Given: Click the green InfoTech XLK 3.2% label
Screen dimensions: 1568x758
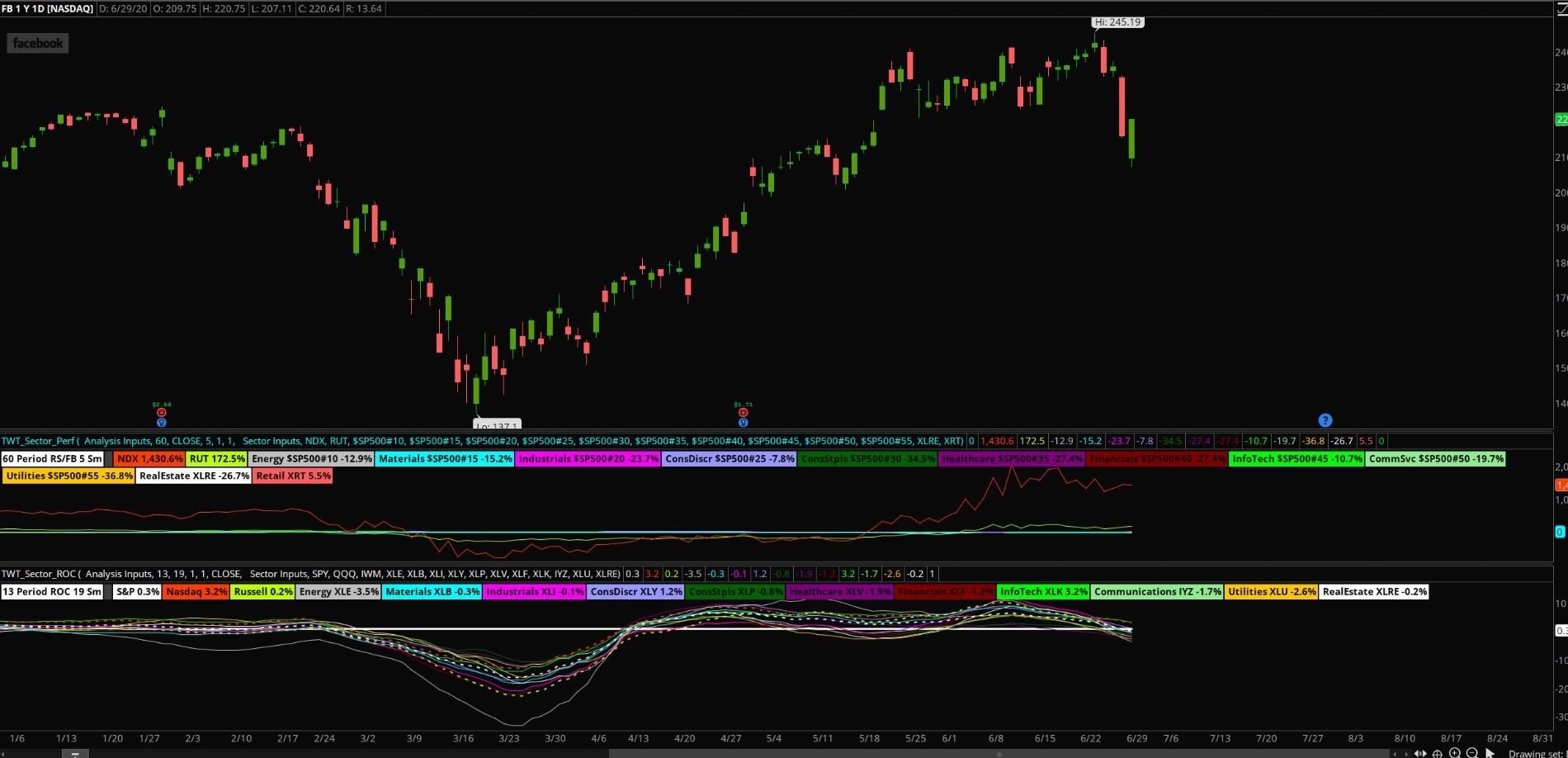Looking at the screenshot, I should click(1043, 592).
